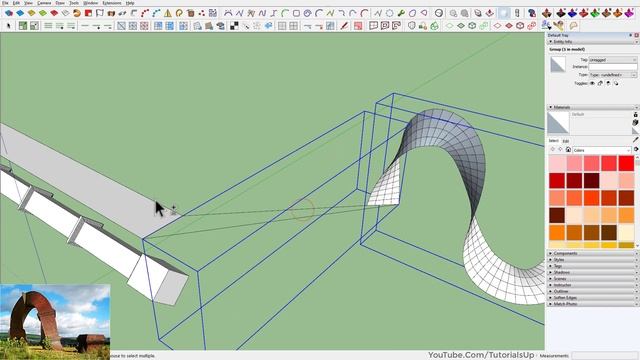640x360 pixels.
Task: Click the red box icon in top toolbar
Action: (x=54, y=13)
